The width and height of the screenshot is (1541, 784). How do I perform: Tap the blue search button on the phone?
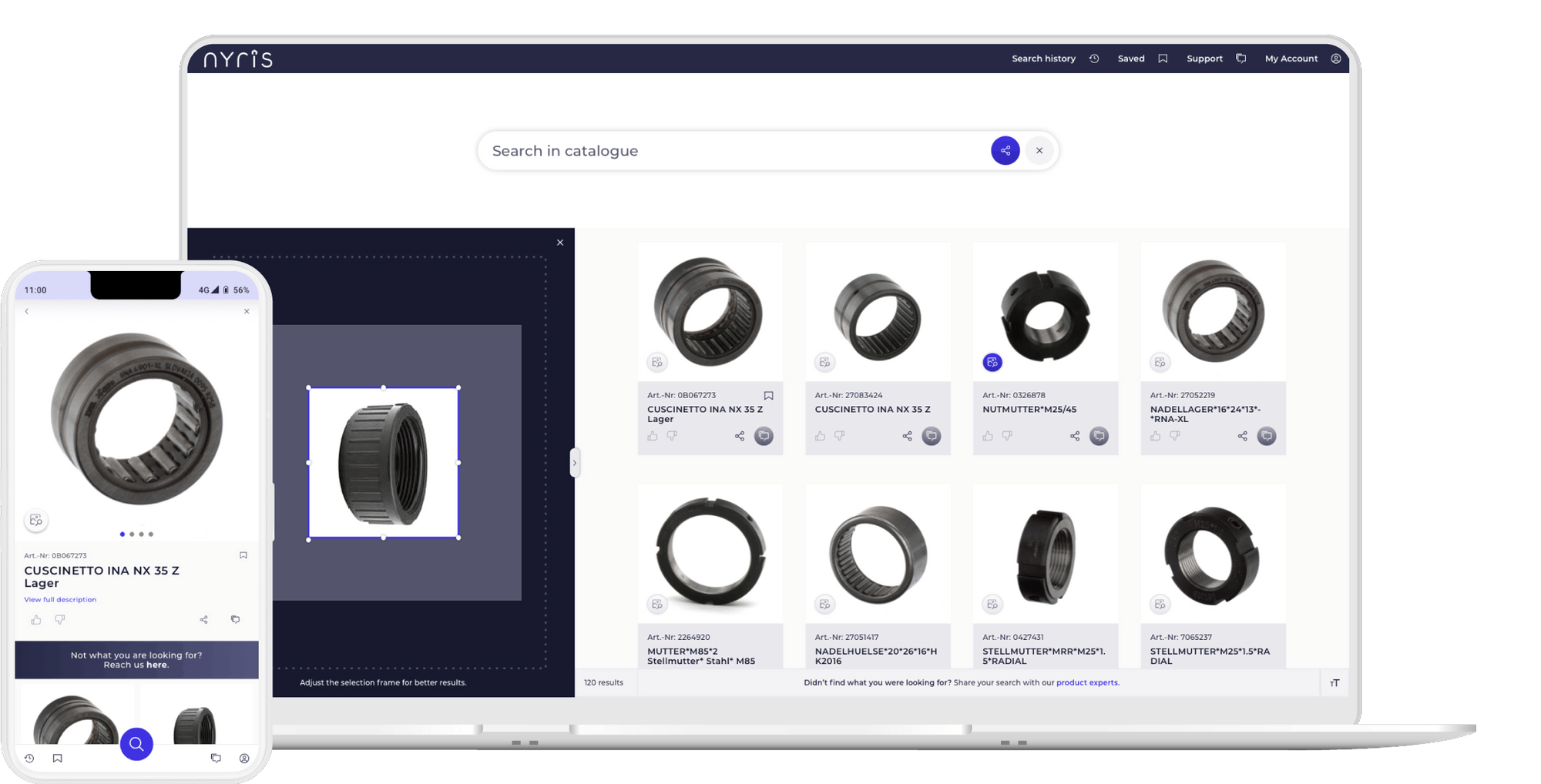tap(136, 744)
